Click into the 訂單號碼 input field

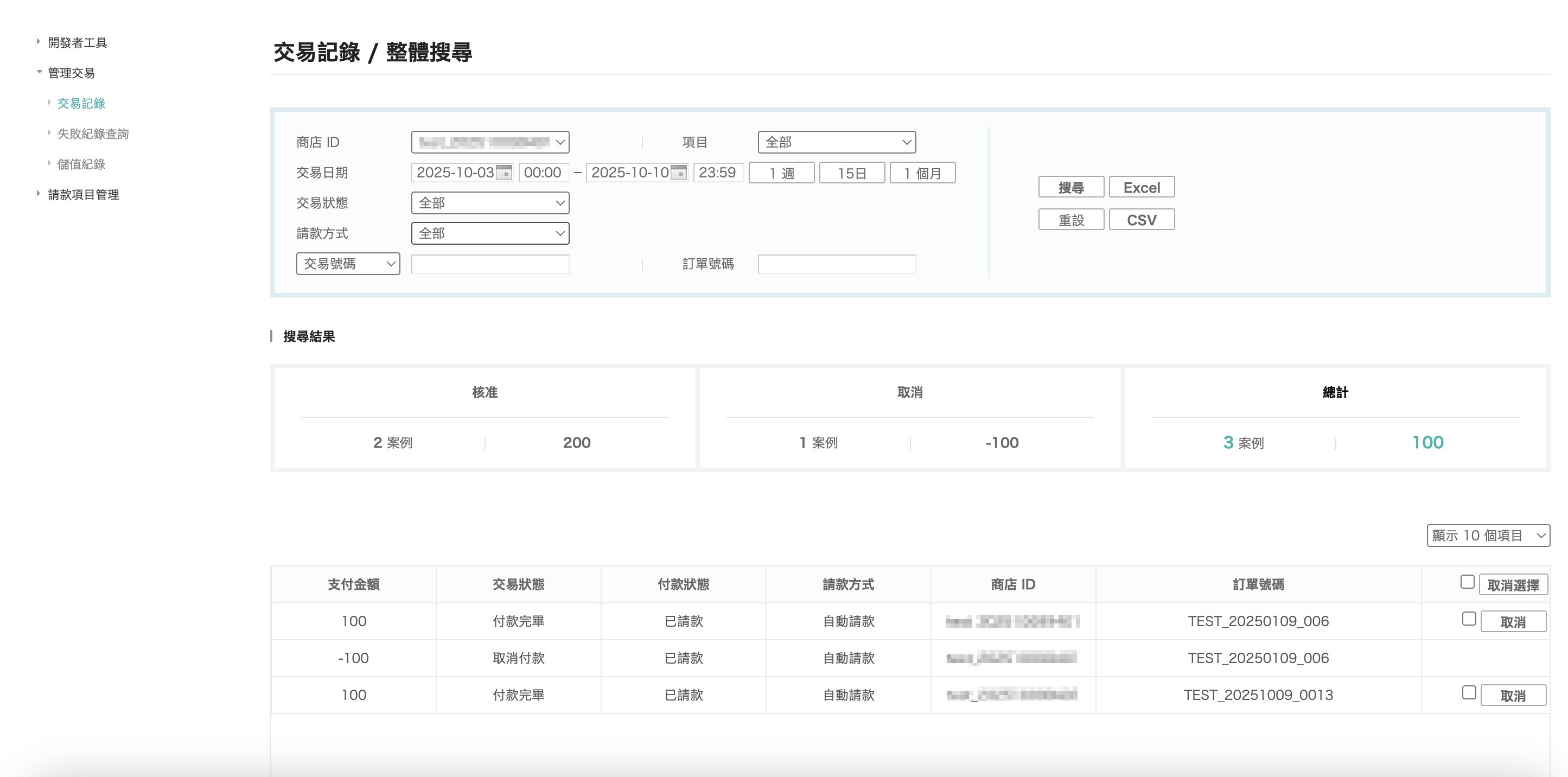(x=836, y=264)
